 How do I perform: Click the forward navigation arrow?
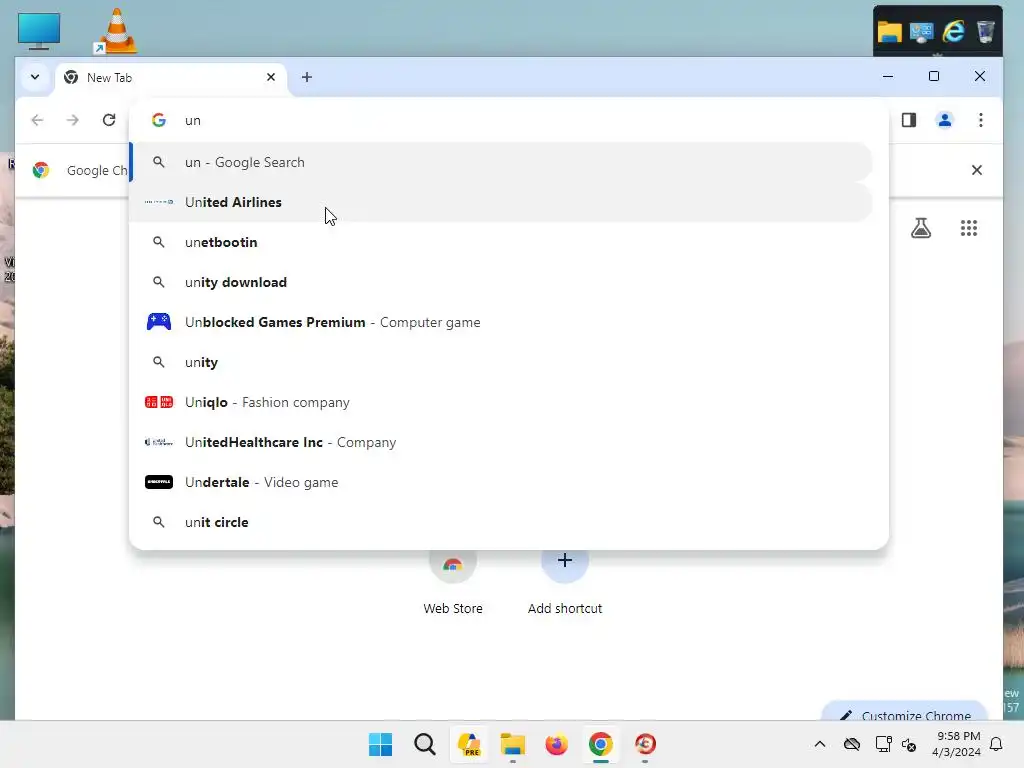pyautogui.click(x=72, y=120)
